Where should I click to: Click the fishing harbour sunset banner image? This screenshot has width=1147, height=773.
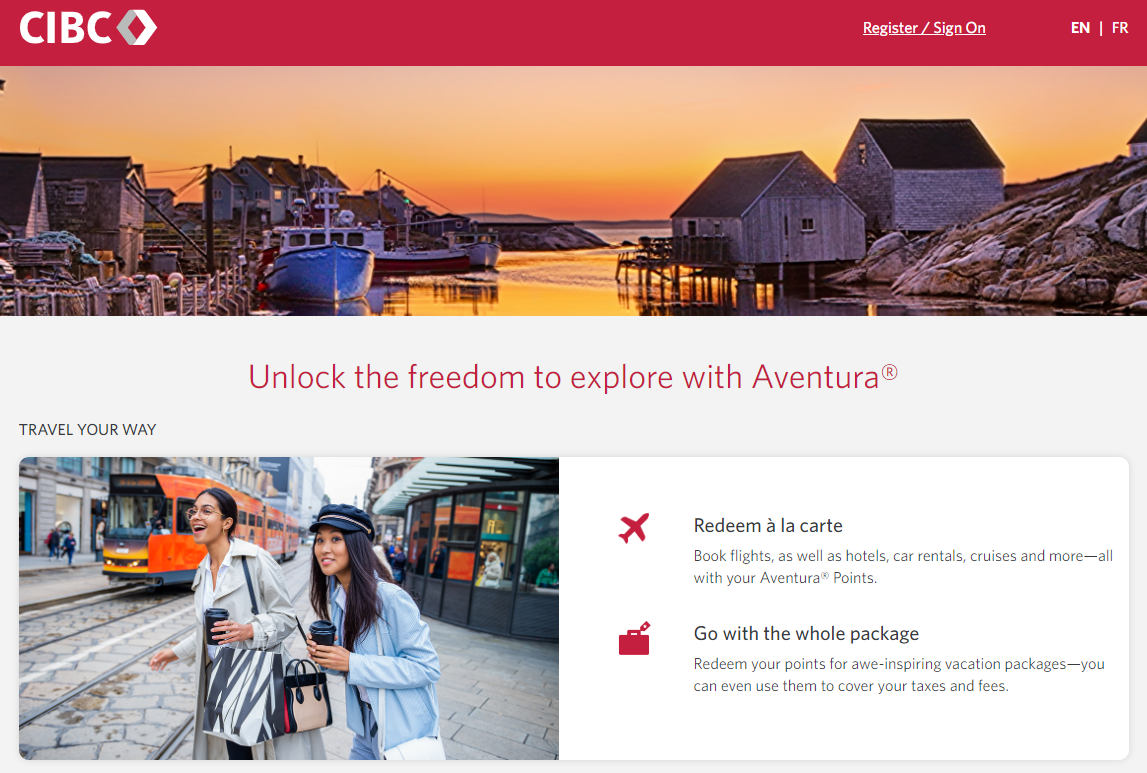tap(574, 191)
